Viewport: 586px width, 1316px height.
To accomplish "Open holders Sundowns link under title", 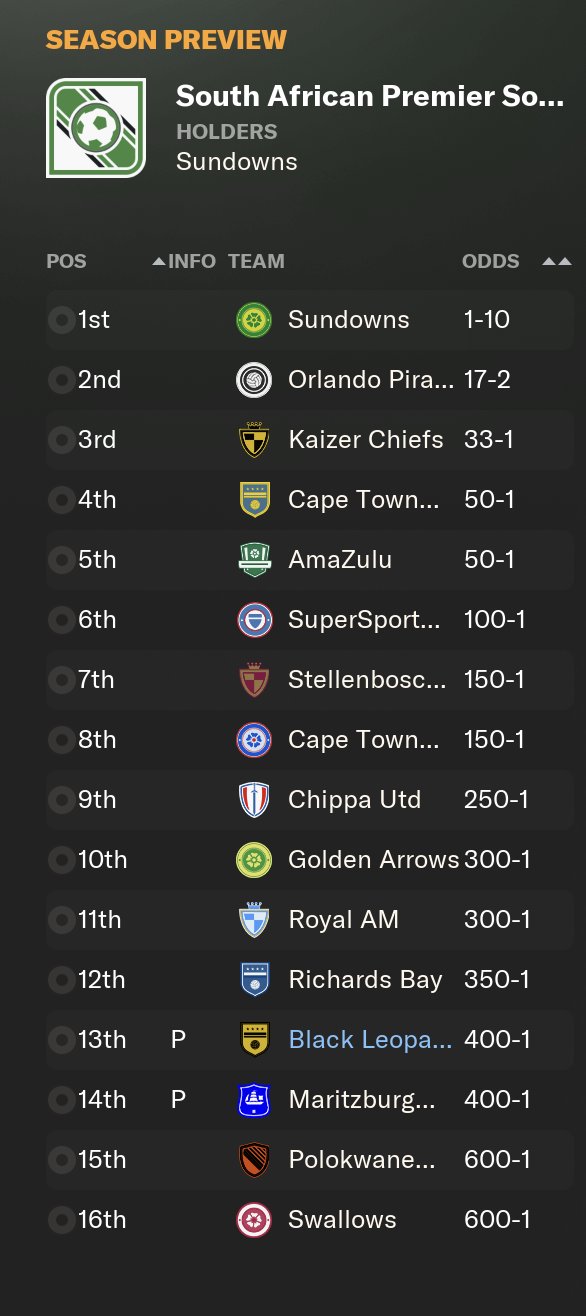I will 237,162.
